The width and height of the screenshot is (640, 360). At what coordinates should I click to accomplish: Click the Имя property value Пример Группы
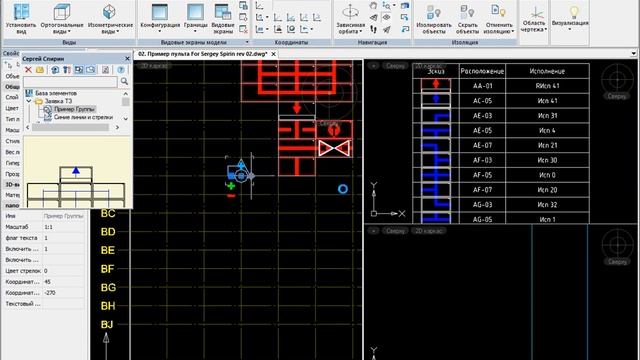pyautogui.click(x=64, y=216)
